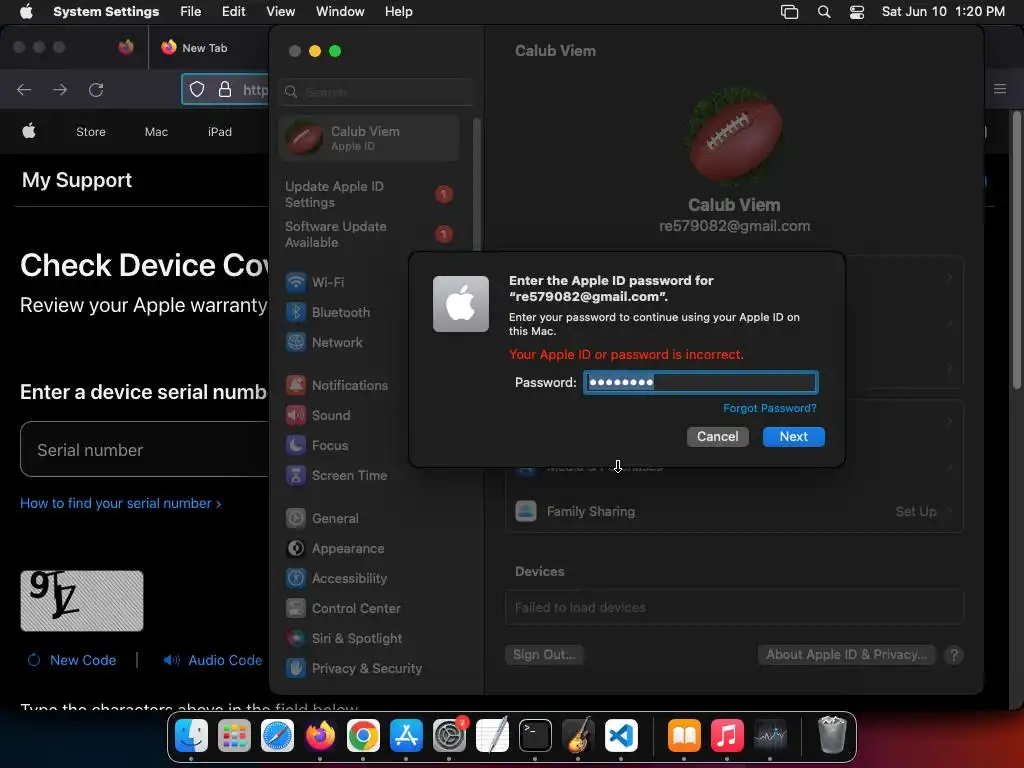1024x768 pixels.
Task: Click Store in the Apple site navigation
Action: [x=91, y=132]
